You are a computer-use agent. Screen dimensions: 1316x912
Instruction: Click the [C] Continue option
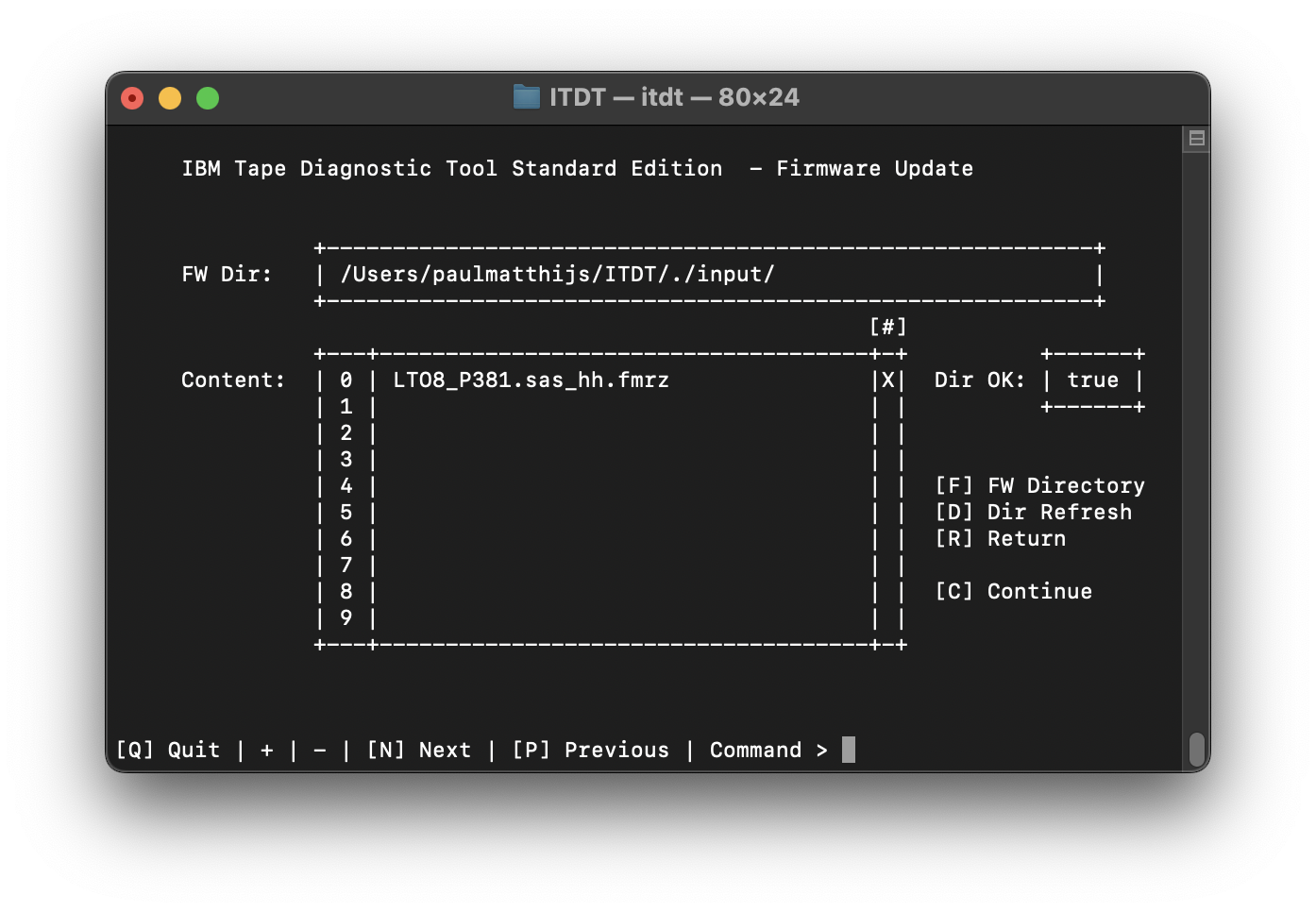(x=1012, y=592)
